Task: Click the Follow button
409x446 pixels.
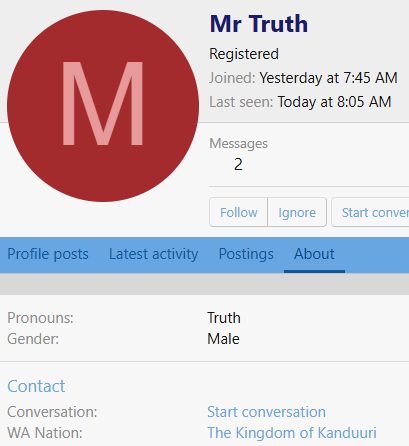Action: (239, 212)
